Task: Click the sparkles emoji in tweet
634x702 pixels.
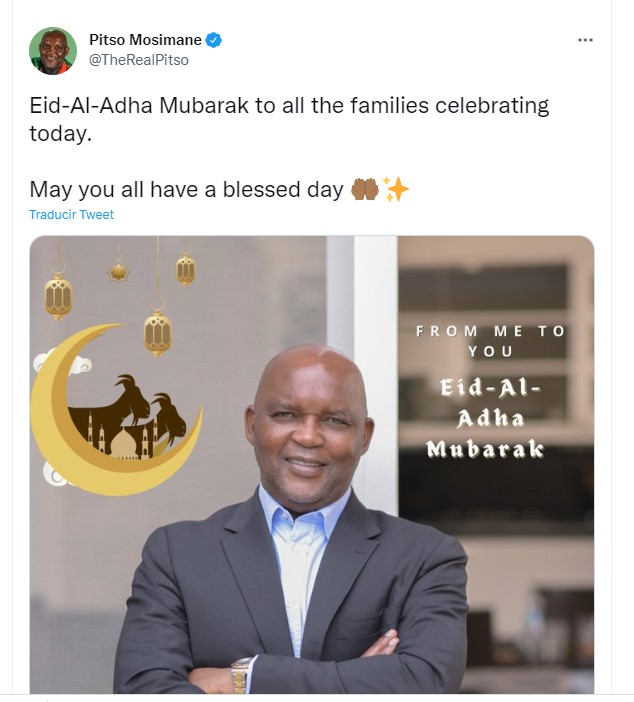Action: coord(395,189)
